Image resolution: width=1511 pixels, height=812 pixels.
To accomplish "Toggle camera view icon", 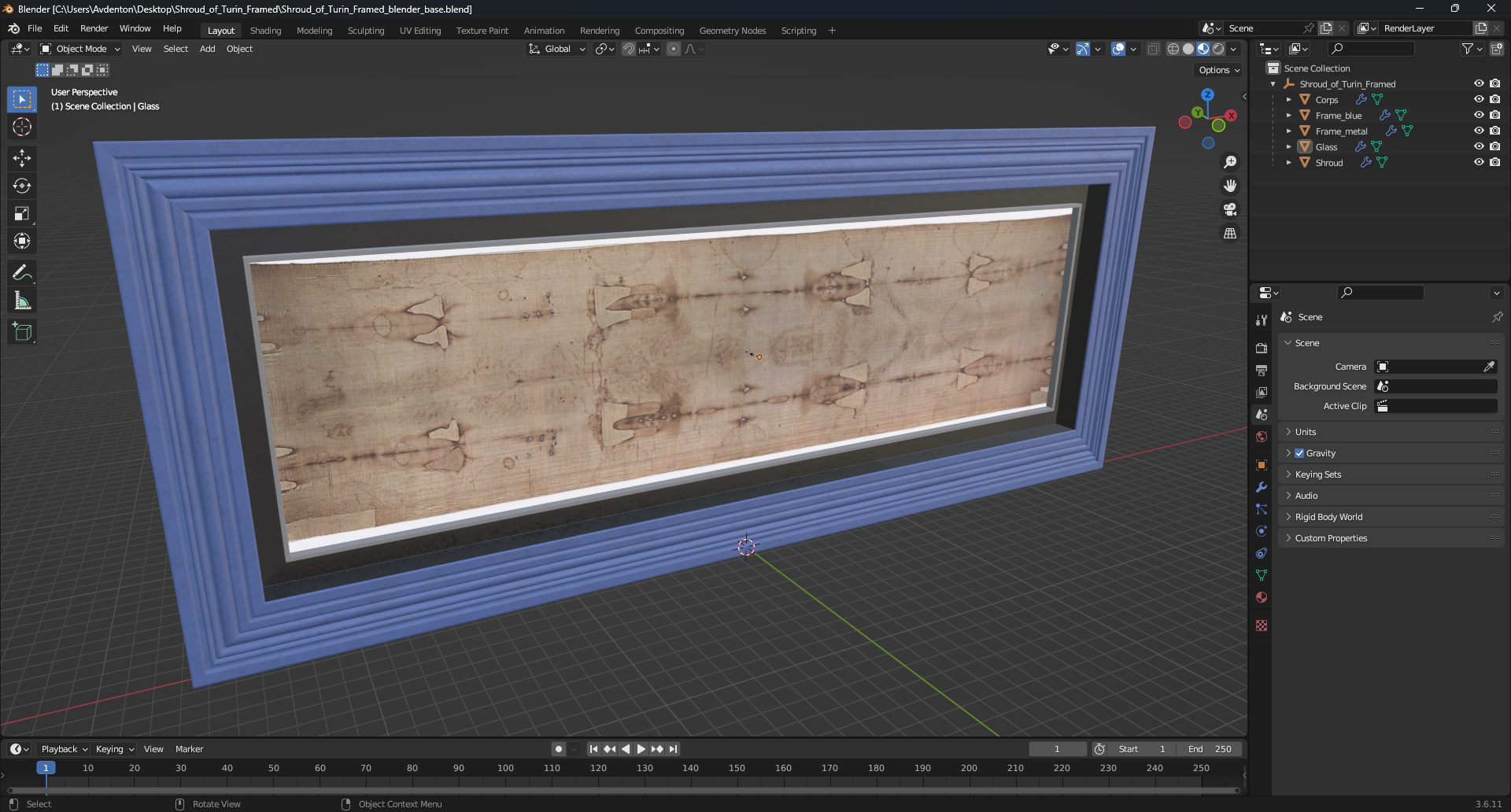I will click(x=1230, y=209).
